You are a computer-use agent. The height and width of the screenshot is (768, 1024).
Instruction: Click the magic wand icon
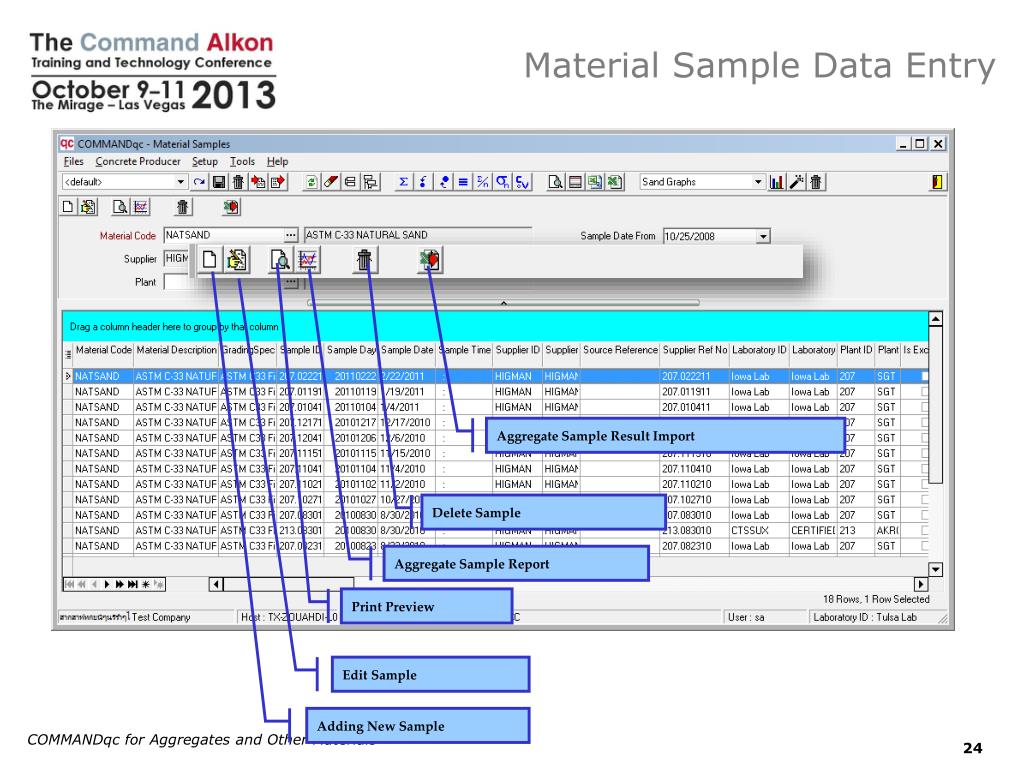[796, 182]
